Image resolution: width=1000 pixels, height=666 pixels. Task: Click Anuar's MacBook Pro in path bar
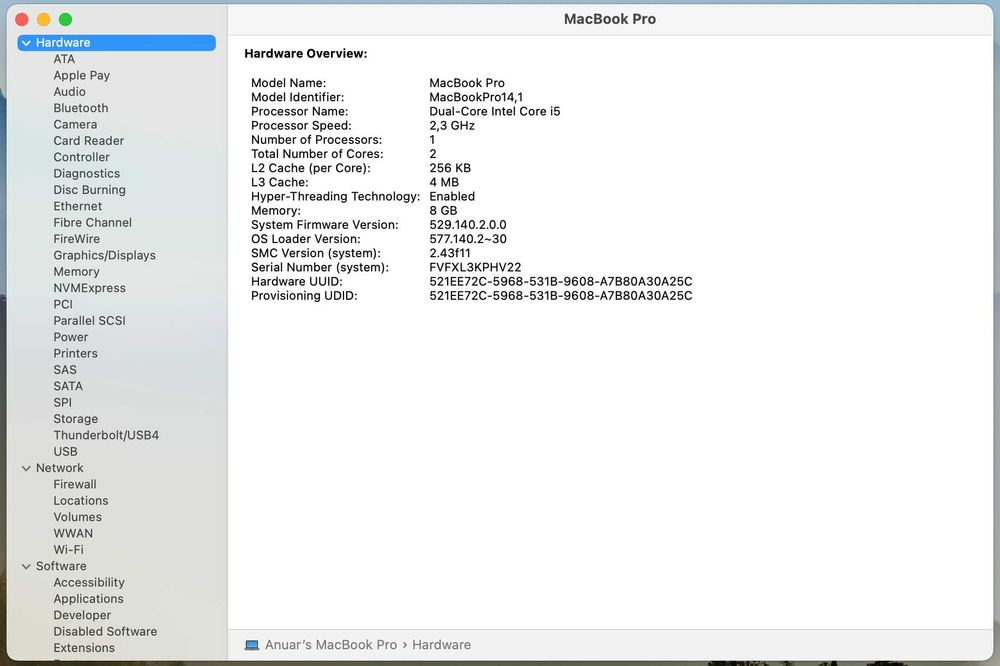330,645
